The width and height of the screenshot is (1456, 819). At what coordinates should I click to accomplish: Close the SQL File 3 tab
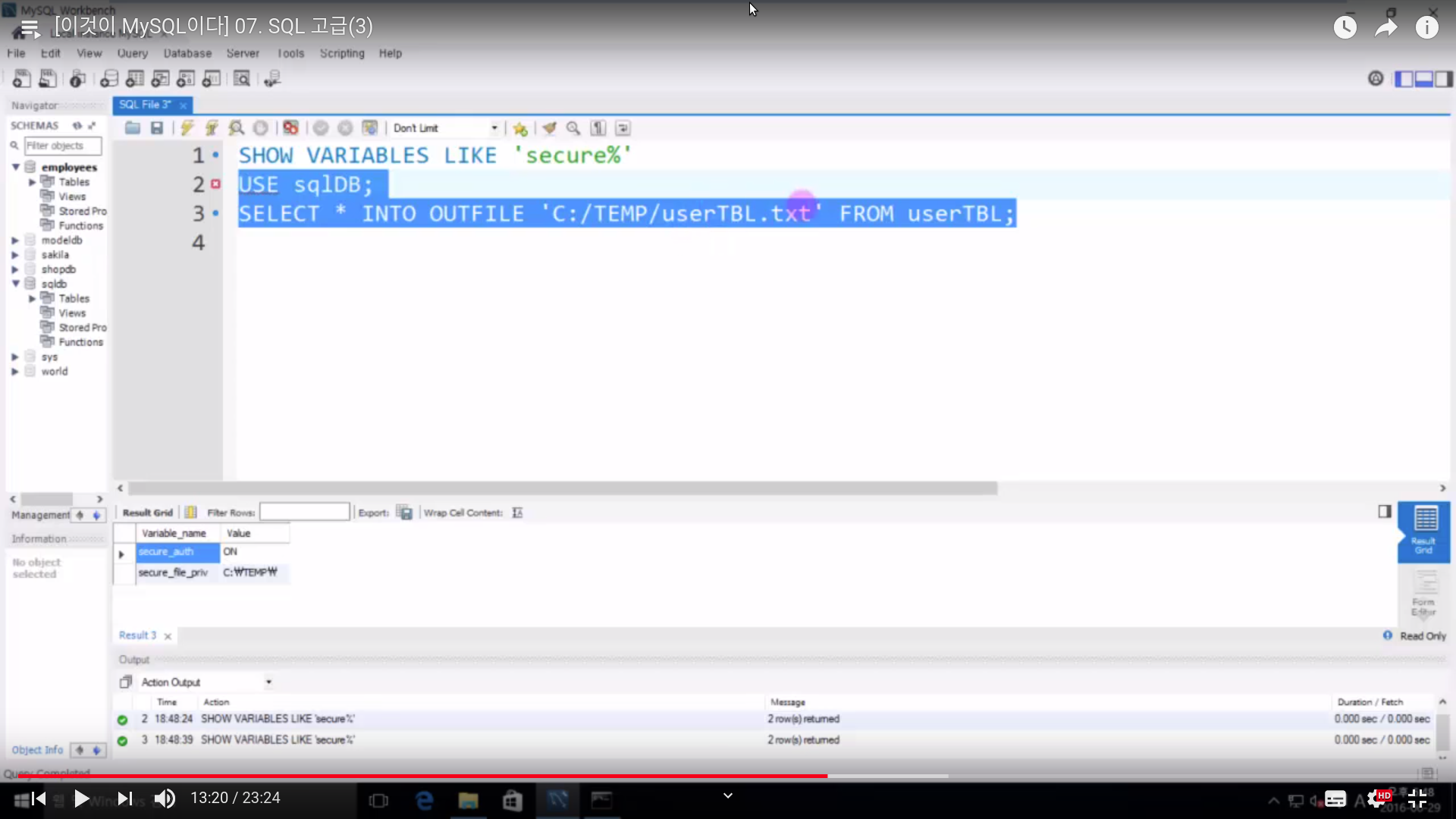tap(183, 105)
